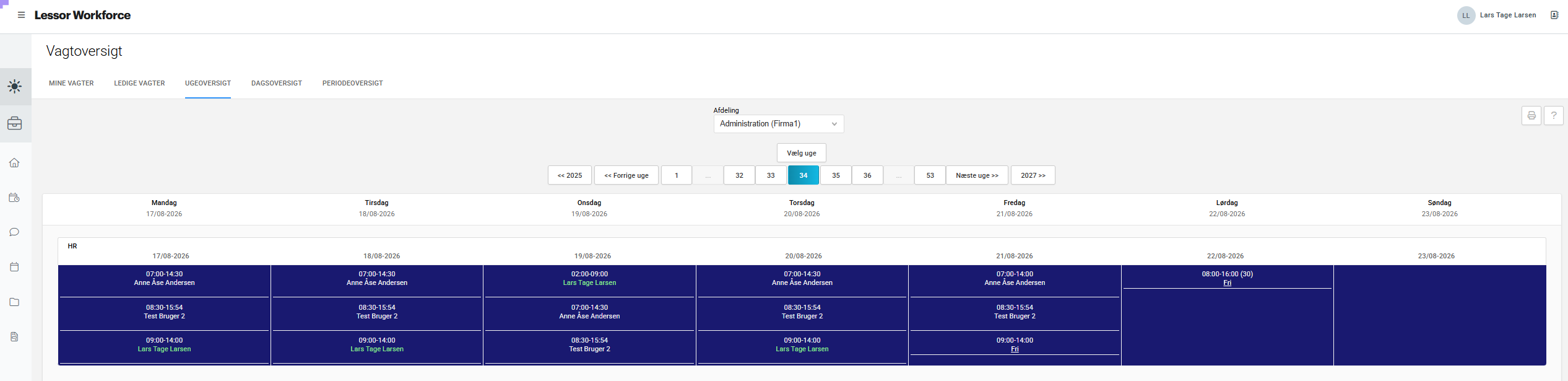Click the Tirsdag 18/08-2026 column header
Image resolution: width=1568 pixels, height=381 pixels.
click(x=376, y=208)
